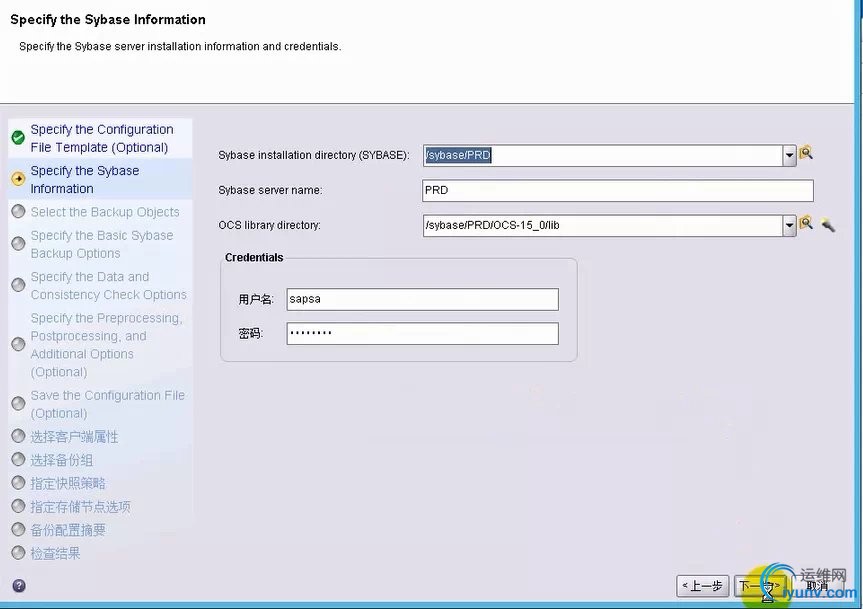Open the help question mark icon
This screenshot has width=863, height=609.
(x=19, y=585)
